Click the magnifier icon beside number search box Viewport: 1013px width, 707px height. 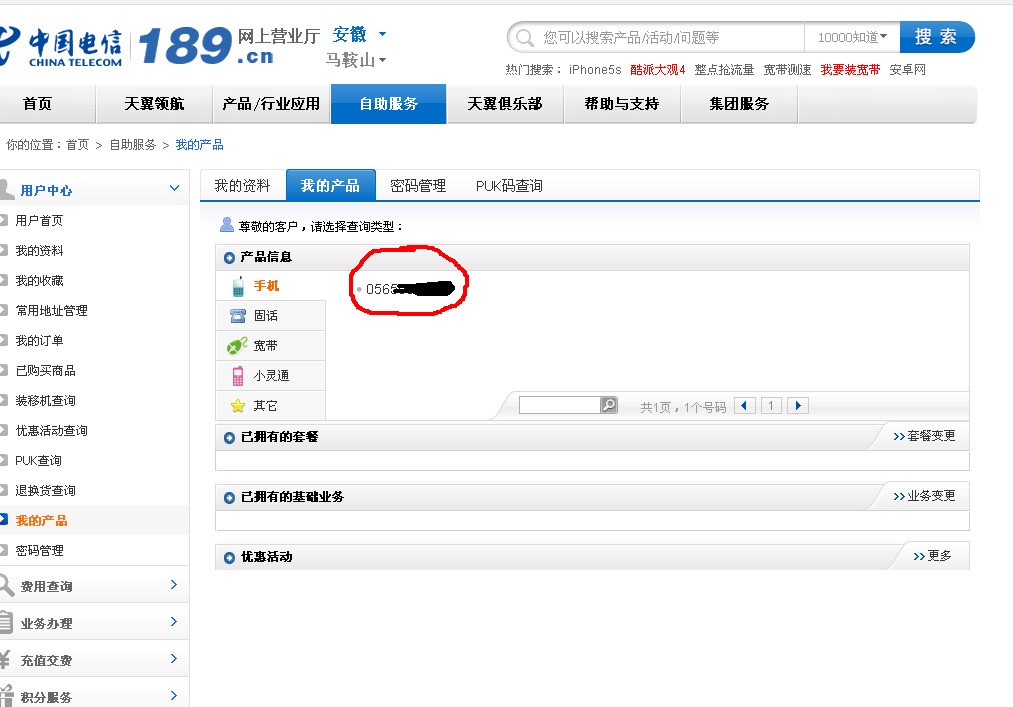[x=608, y=405]
